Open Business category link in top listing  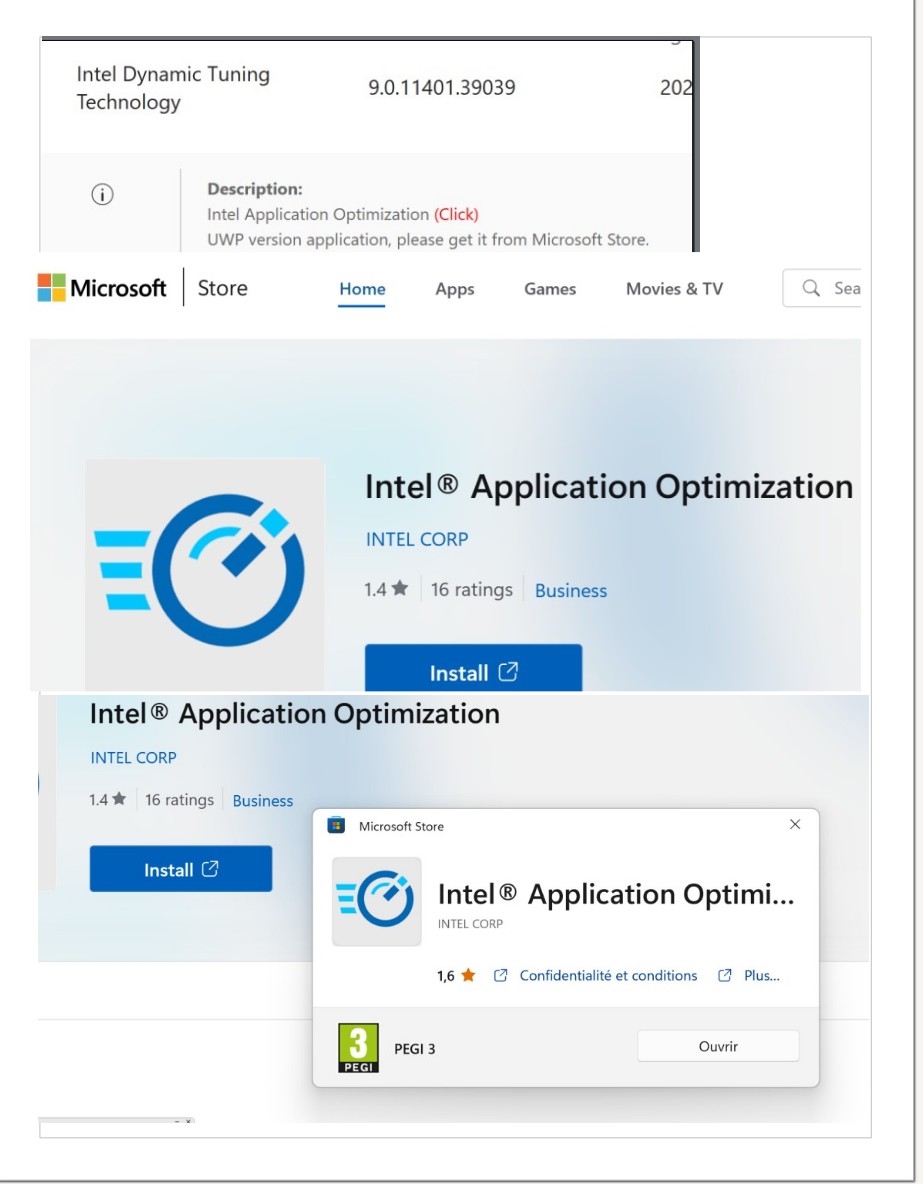coord(571,590)
